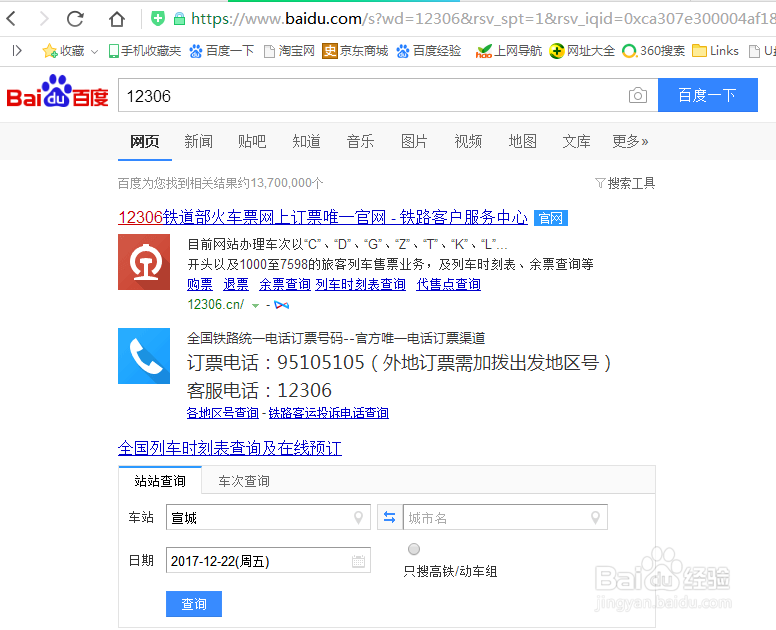This screenshot has height=630, width=776.
Task: Open the 各地区号查询 link
Action: [x=223, y=413]
